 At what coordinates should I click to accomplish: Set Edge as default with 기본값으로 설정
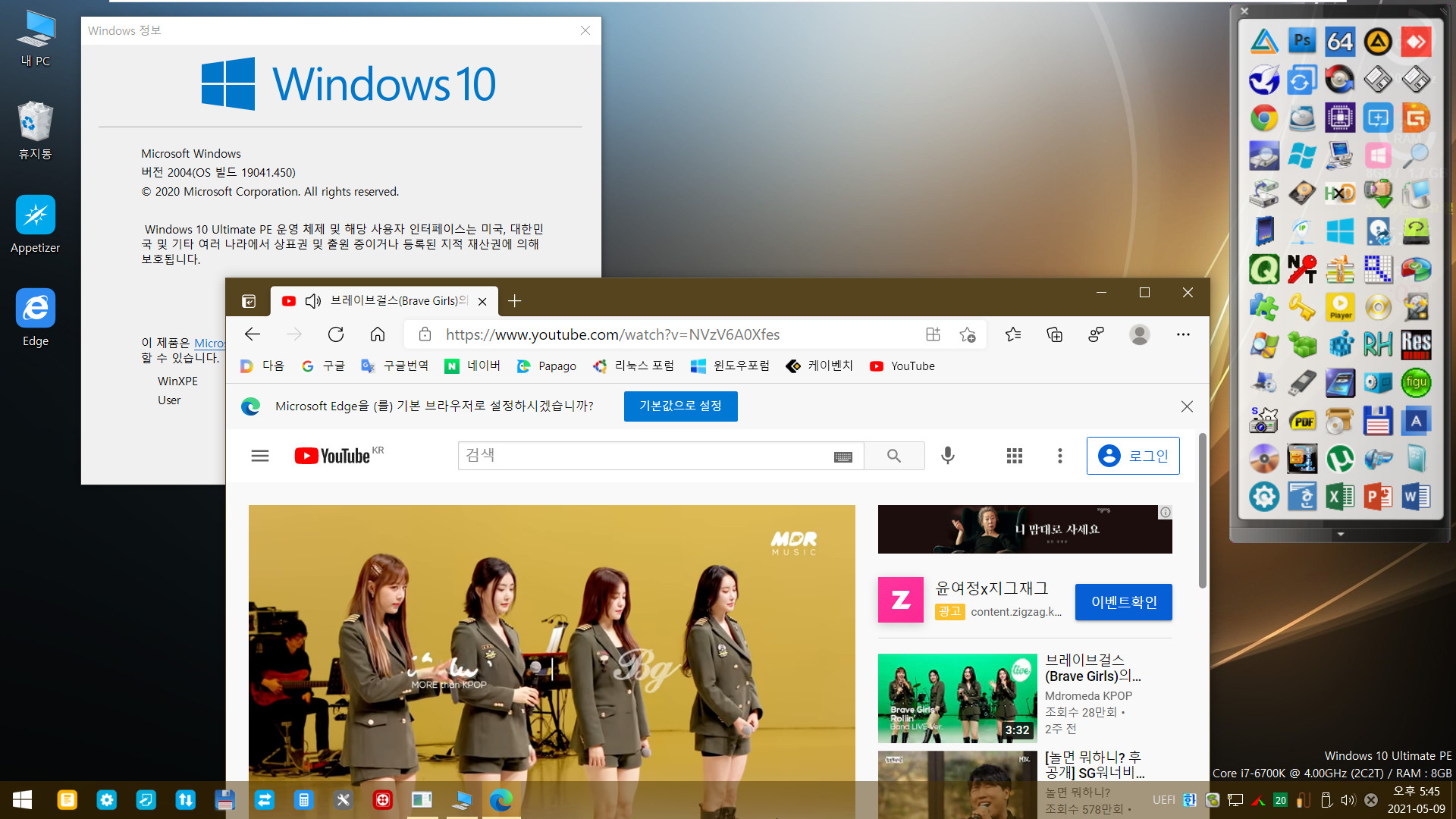680,406
